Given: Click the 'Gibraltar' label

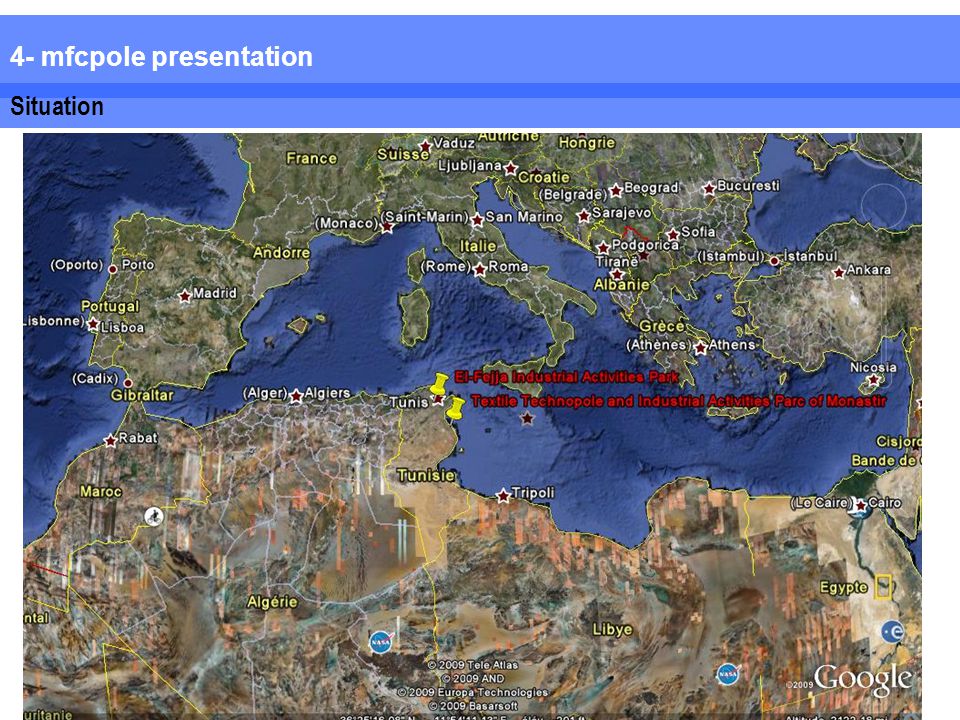Looking at the screenshot, I should 142,396.
